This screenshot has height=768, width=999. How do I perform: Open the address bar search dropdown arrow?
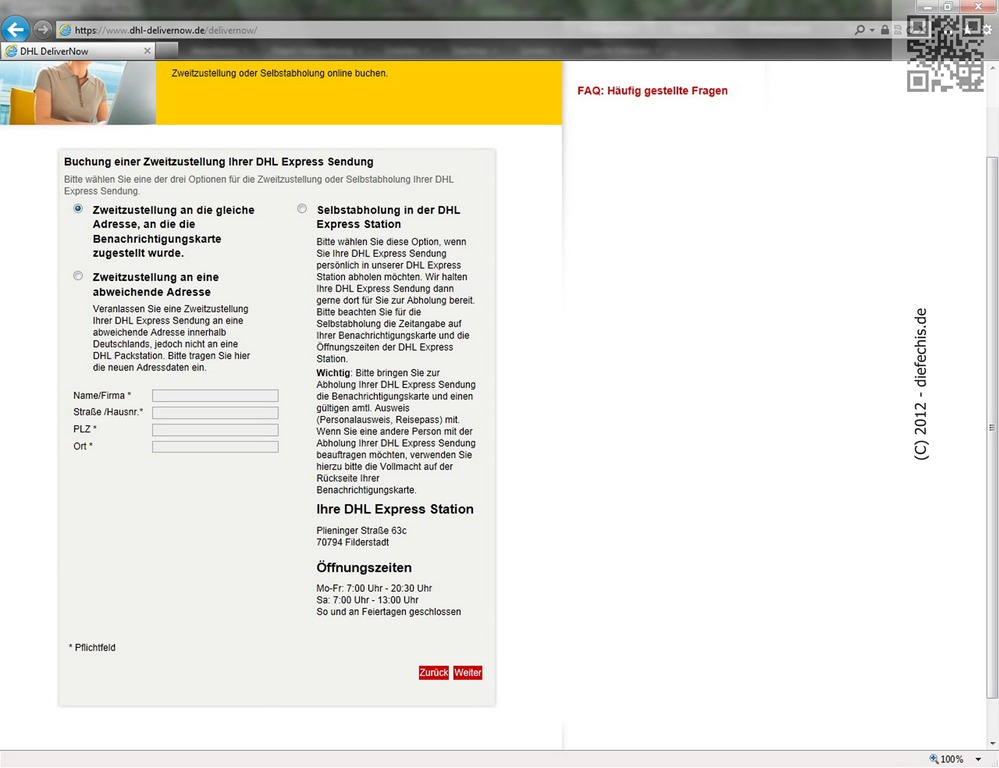(872, 31)
